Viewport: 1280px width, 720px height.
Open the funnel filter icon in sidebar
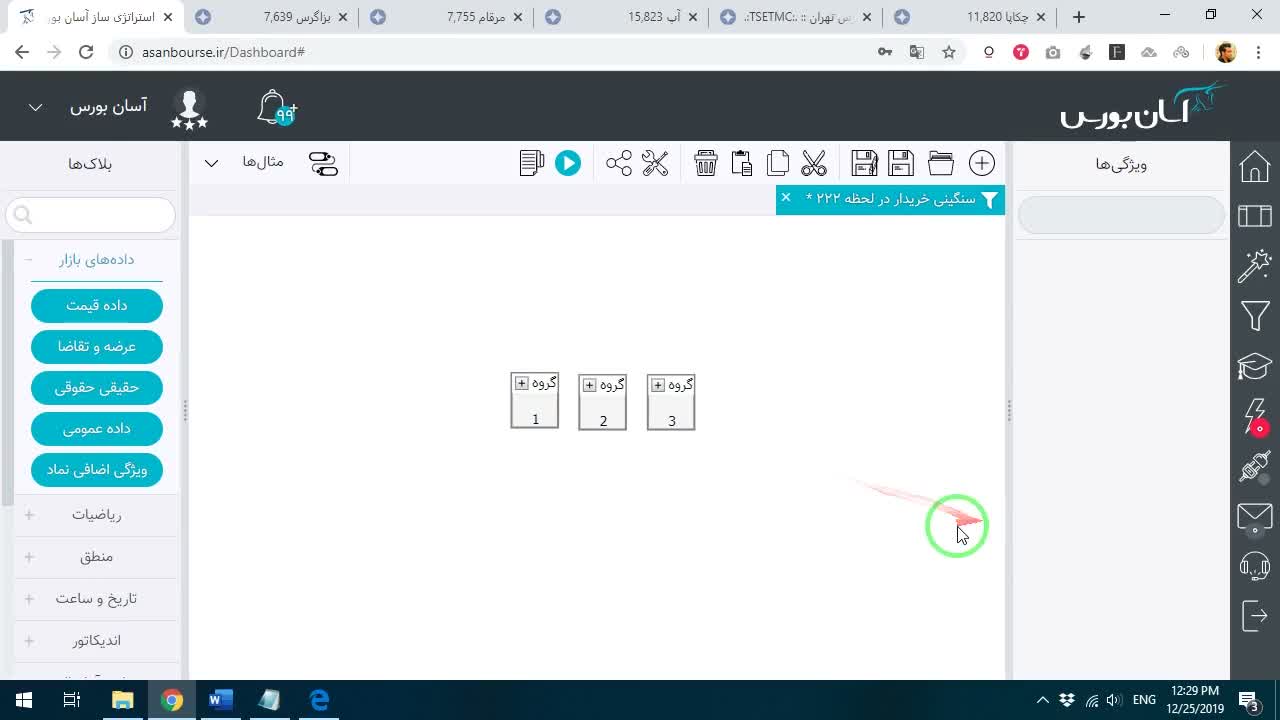(x=1255, y=317)
